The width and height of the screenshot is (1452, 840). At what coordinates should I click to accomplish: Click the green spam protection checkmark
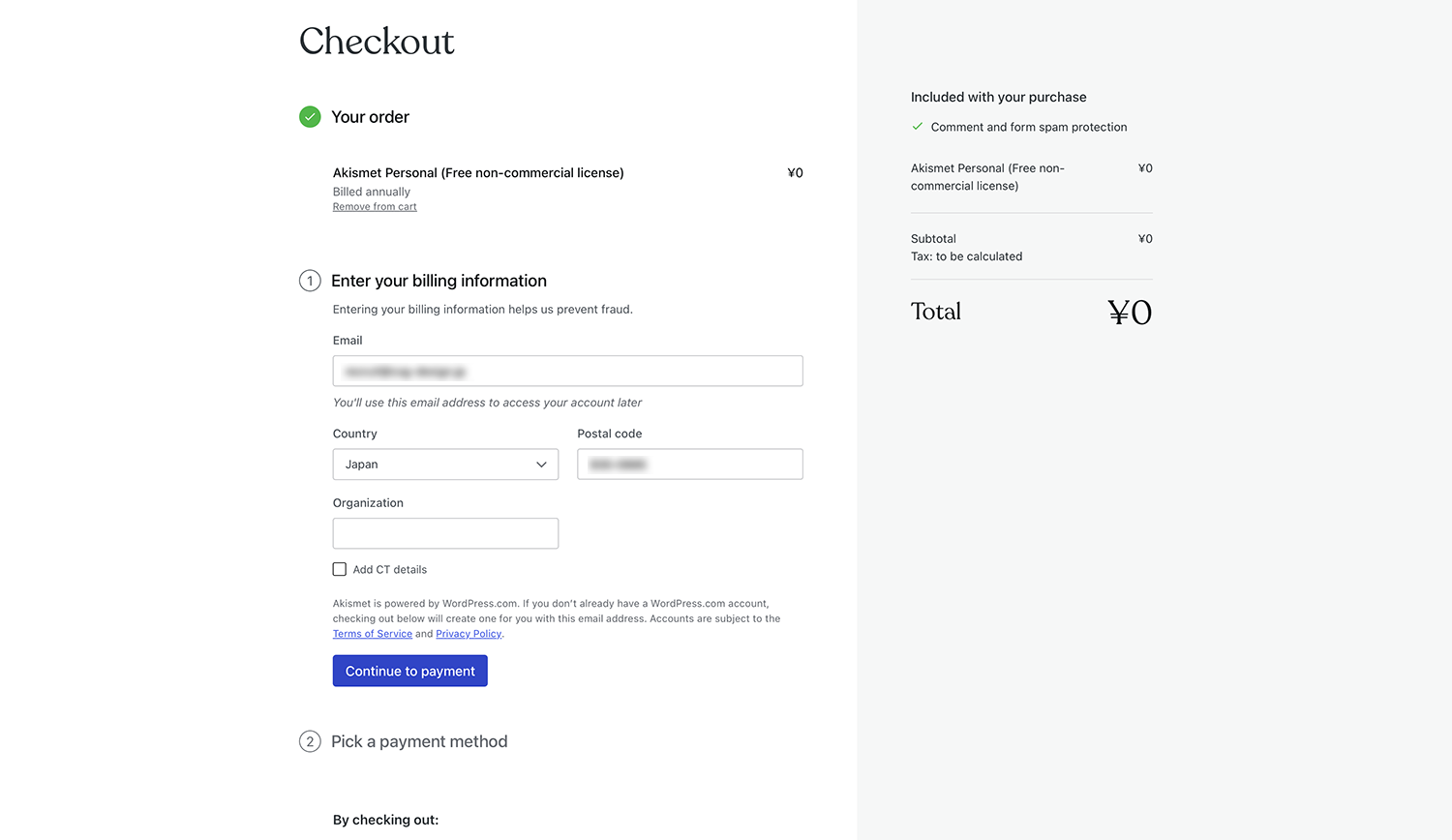point(917,127)
